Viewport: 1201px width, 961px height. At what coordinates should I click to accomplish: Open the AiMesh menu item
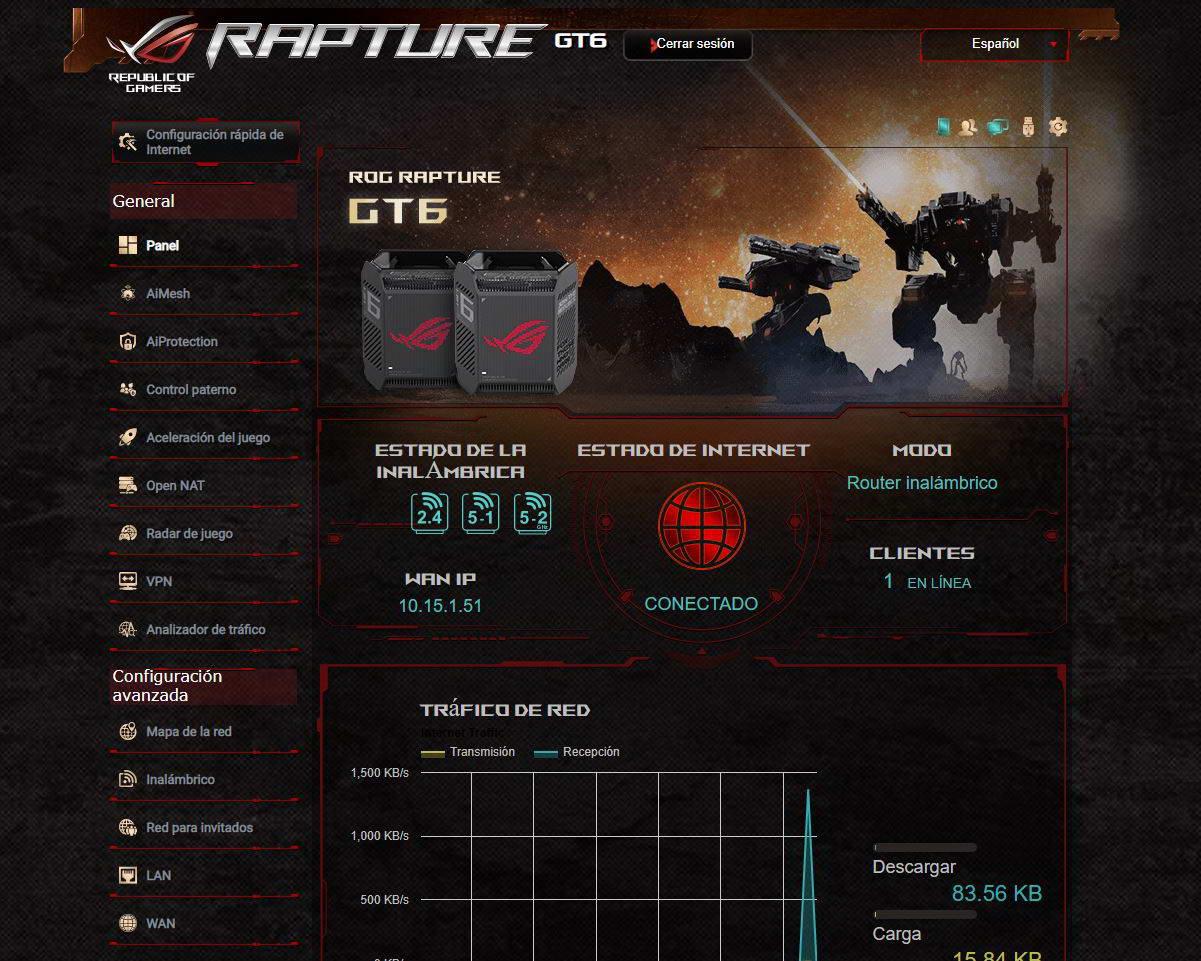tap(204, 293)
